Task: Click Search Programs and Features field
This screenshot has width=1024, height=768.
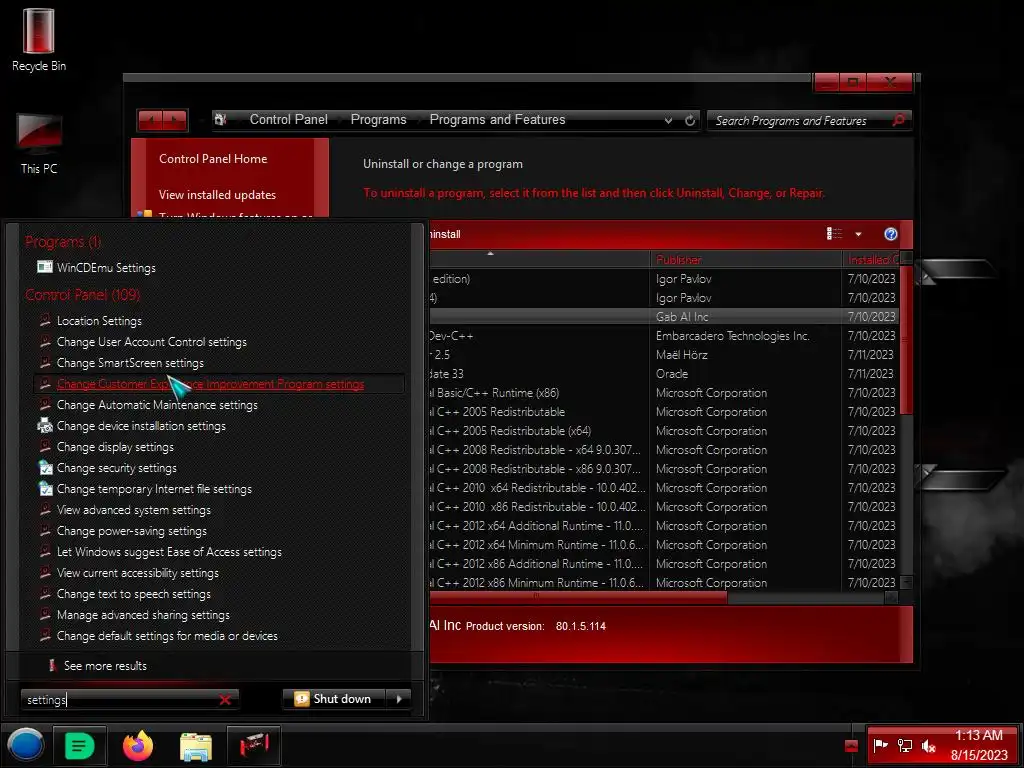Action: (800, 120)
